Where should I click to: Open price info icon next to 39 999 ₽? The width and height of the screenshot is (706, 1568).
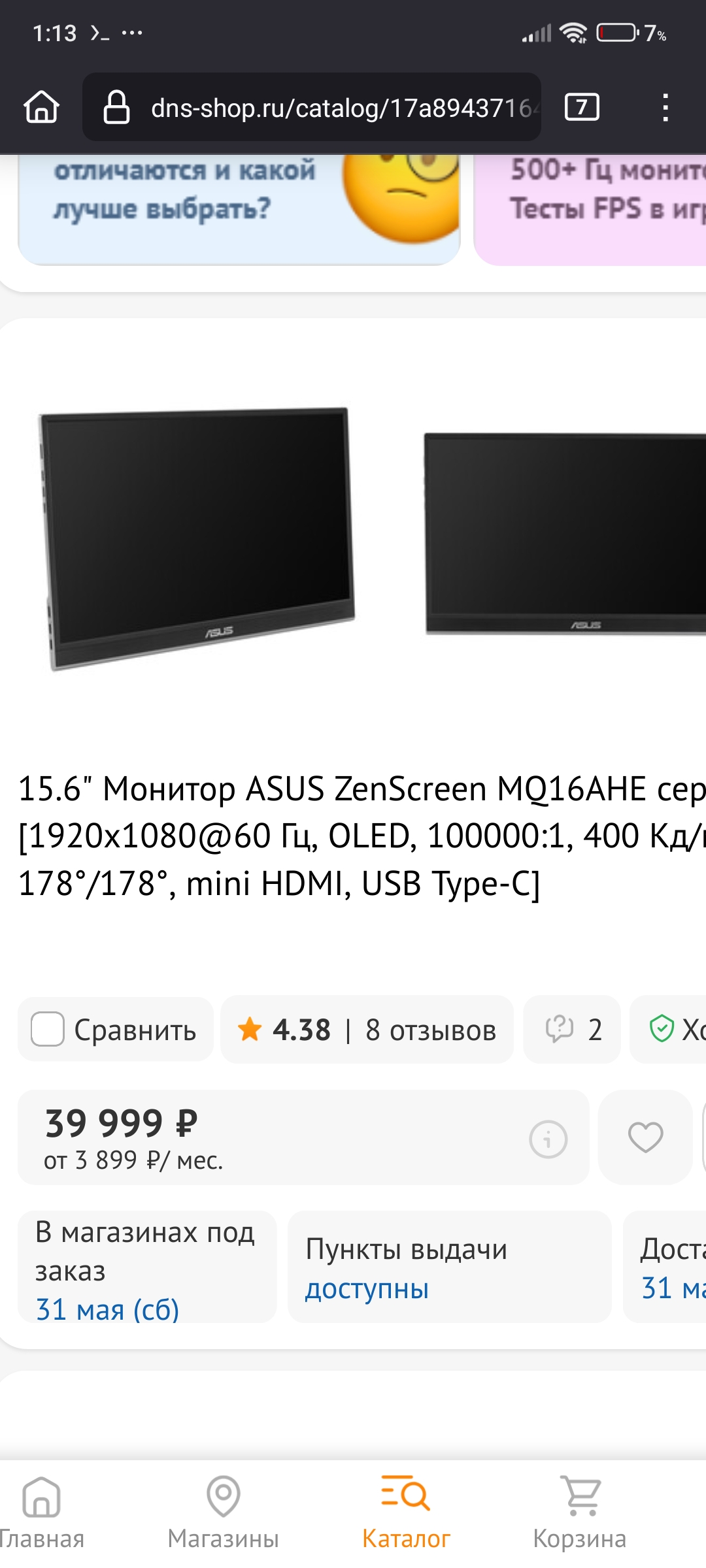[x=548, y=1139]
